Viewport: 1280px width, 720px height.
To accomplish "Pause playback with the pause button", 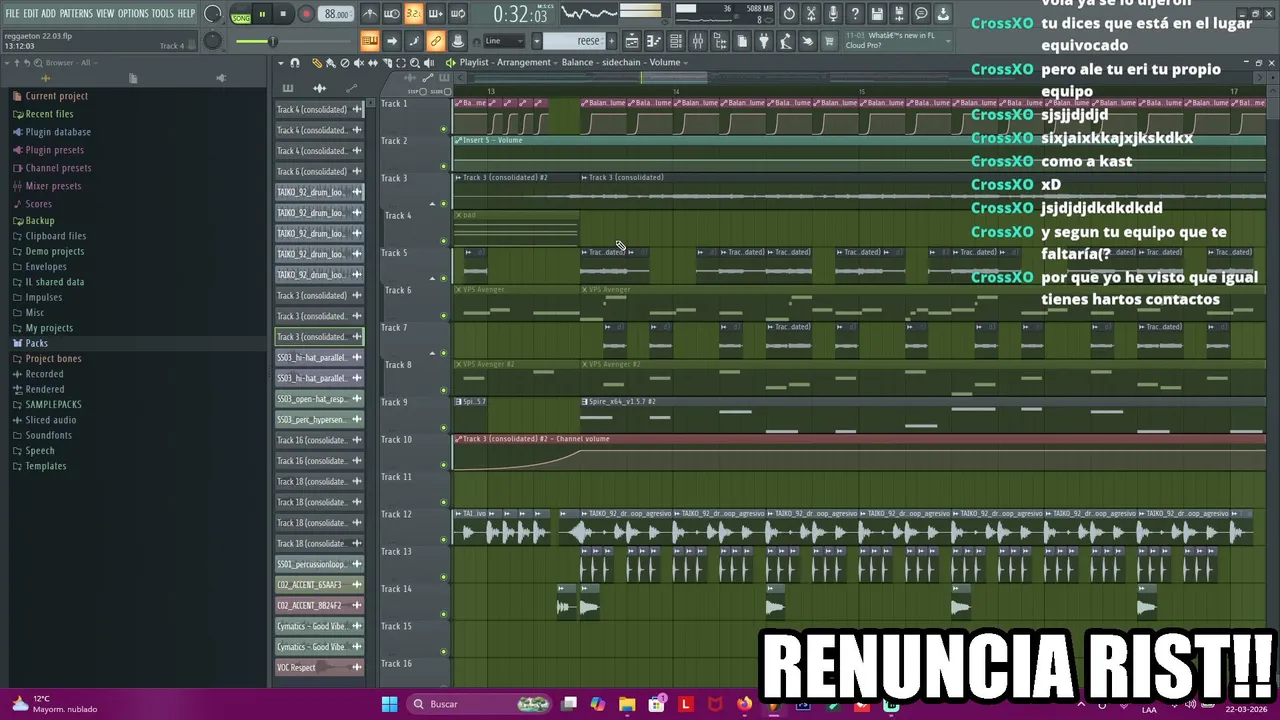I will (x=262, y=14).
